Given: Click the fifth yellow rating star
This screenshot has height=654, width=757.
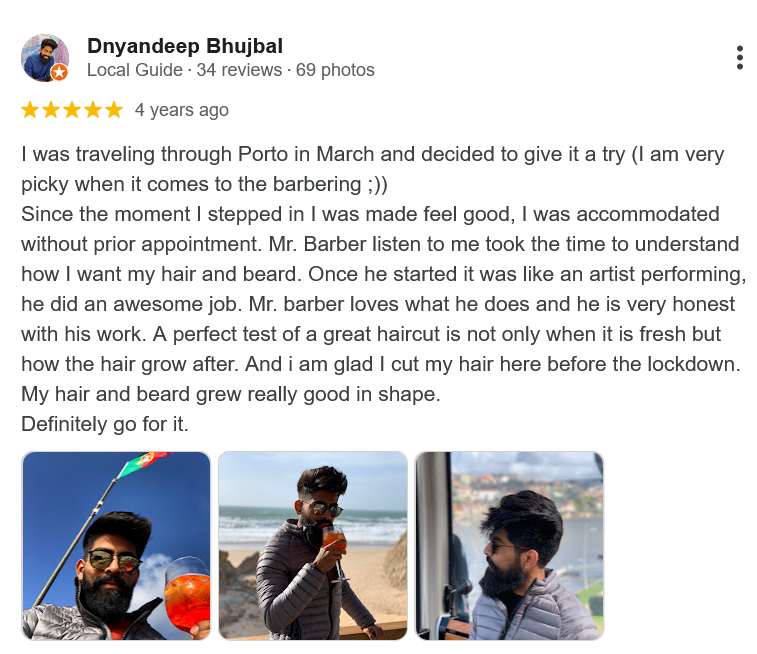Looking at the screenshot, I should click(114, 110).
